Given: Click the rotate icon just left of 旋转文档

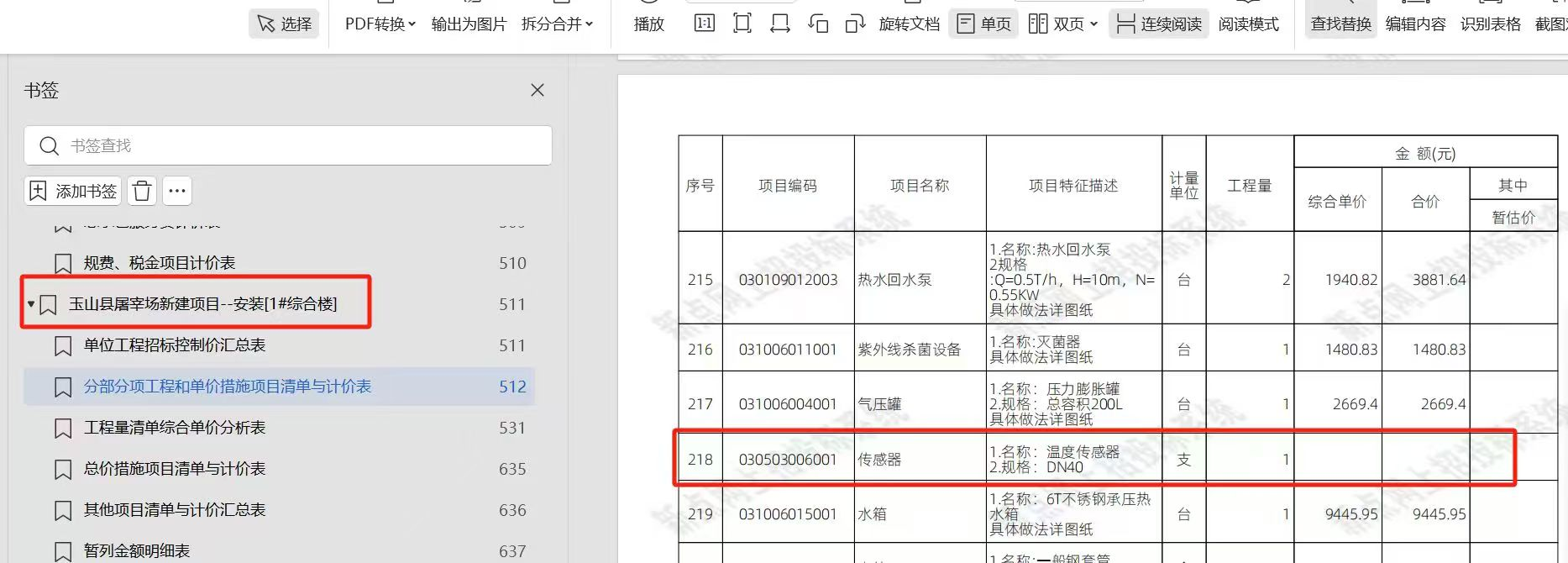Looking at the screenshot, I should tap(855, 24).
